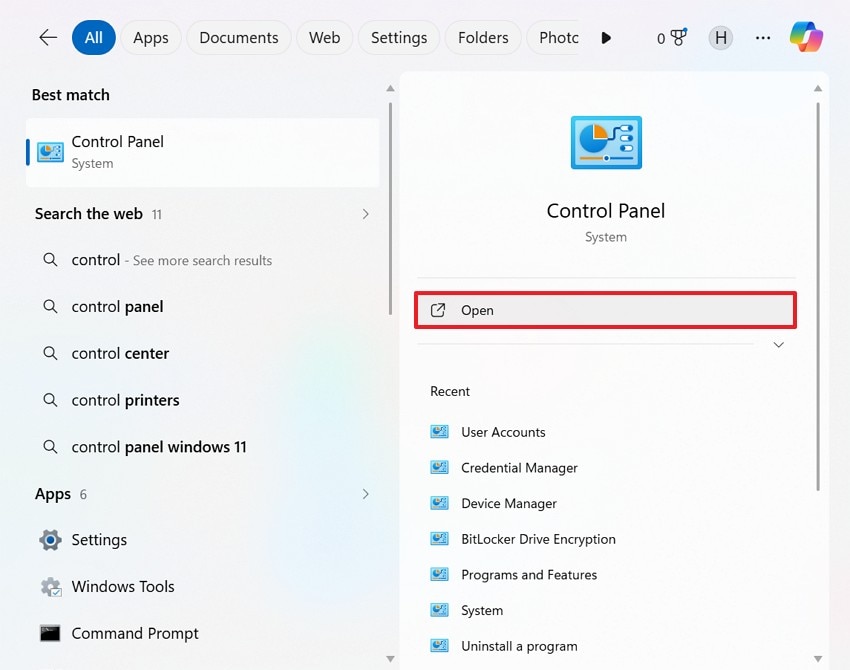This screenshot has width=850, height=670.
Task: Click the icon beside the System recent item
Action: (x=439, y=610)
